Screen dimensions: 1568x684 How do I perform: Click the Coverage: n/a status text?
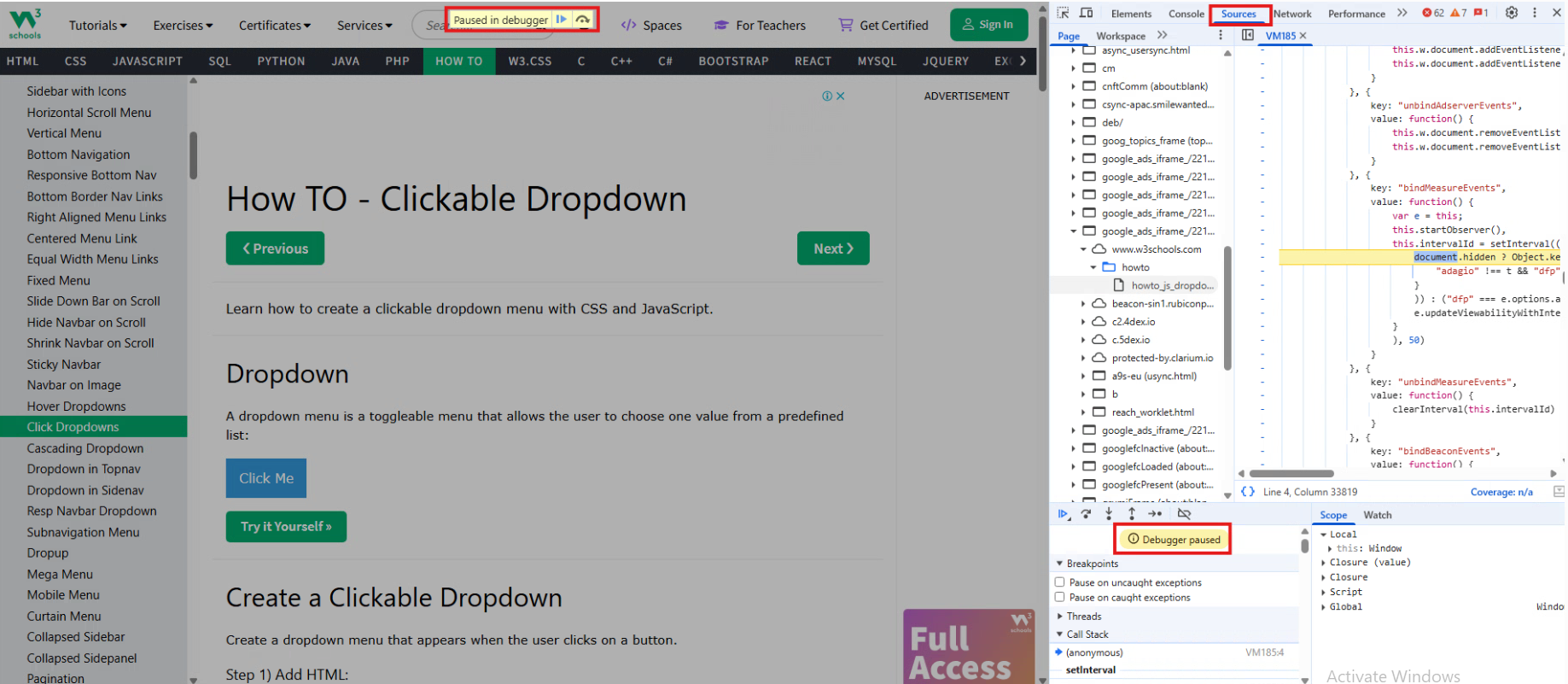tap(1501, 492)
